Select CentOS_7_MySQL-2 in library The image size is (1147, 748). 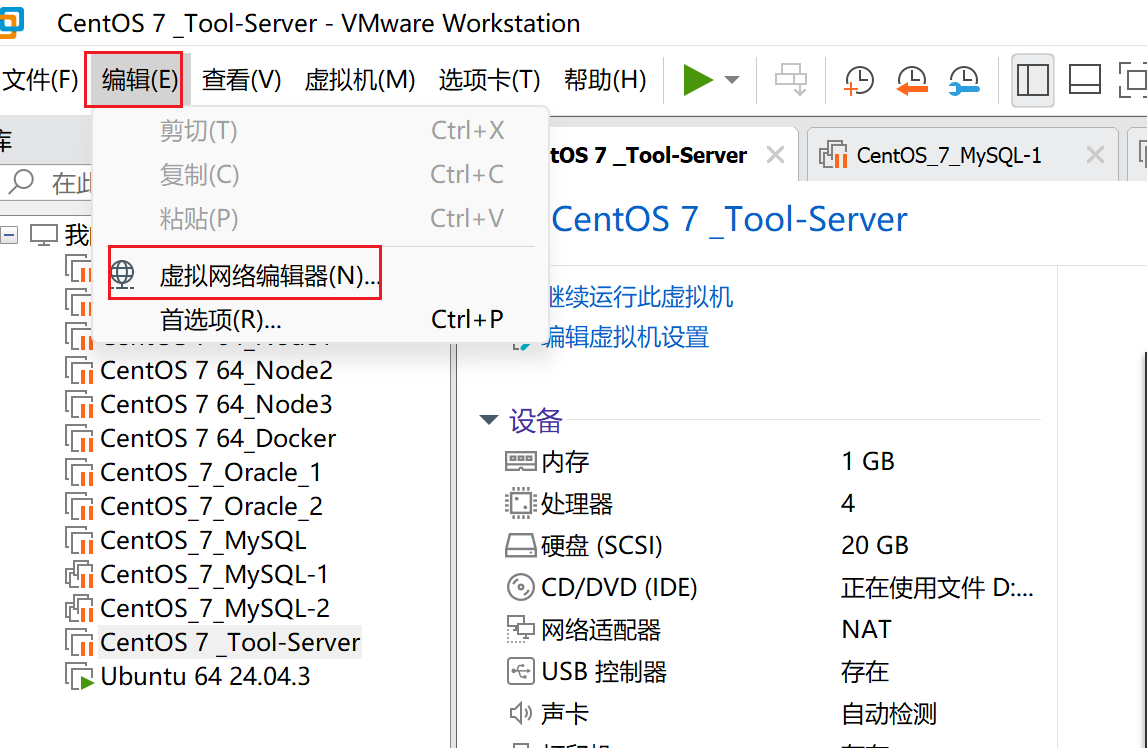point(215,608)
